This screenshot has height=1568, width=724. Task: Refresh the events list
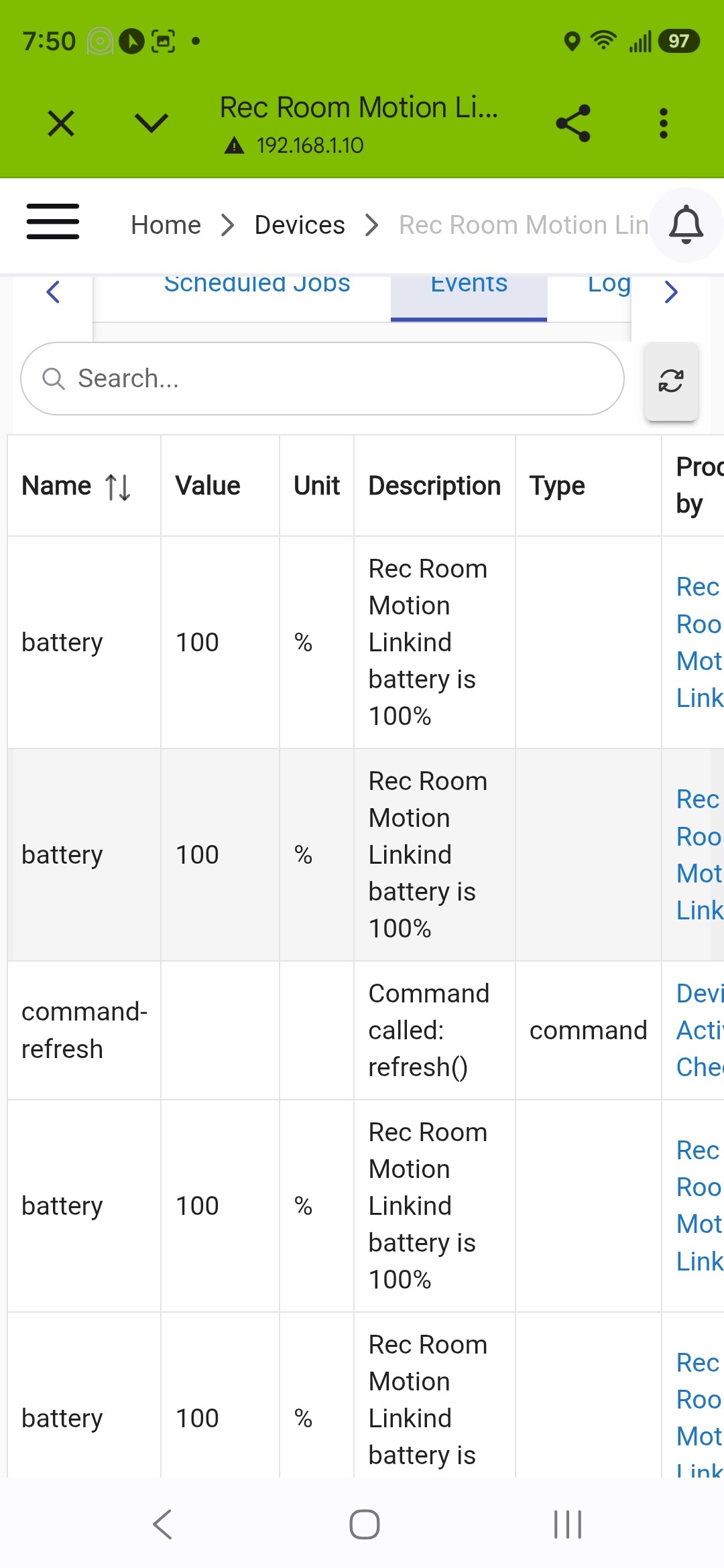pos(671,381)
